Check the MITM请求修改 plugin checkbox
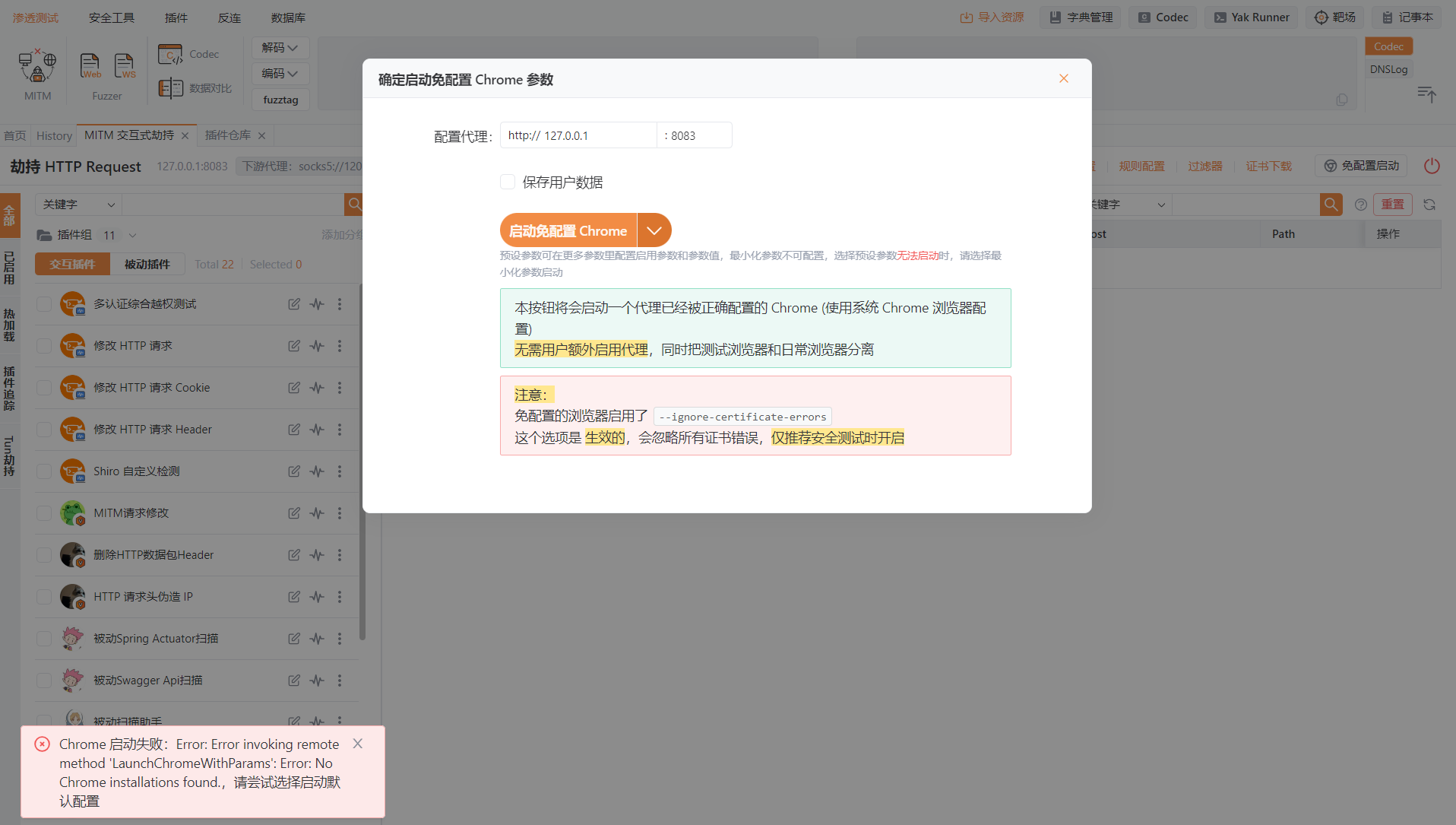 (x=44, y=513)
